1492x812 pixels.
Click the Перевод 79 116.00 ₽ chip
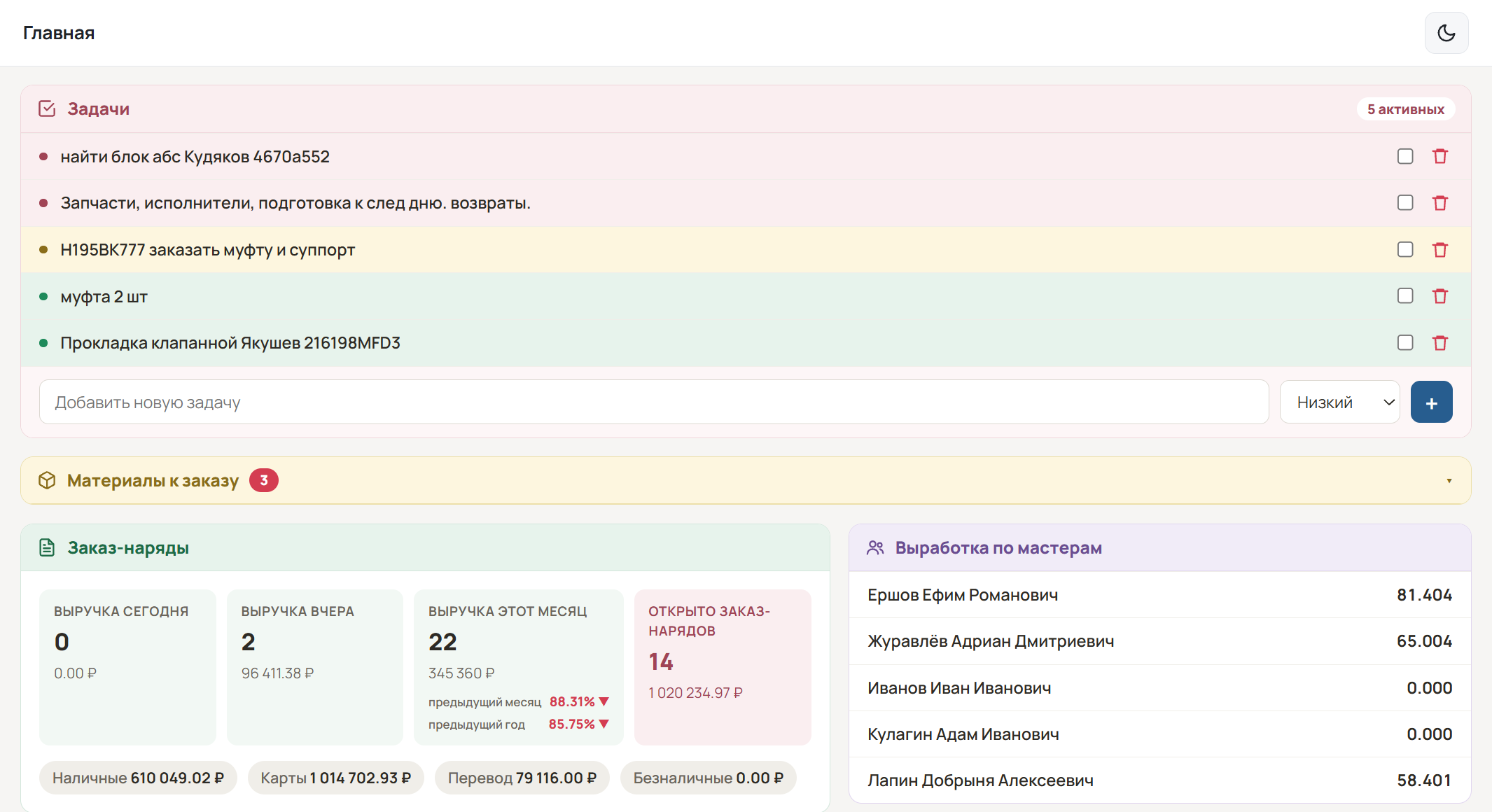point(522,778)
